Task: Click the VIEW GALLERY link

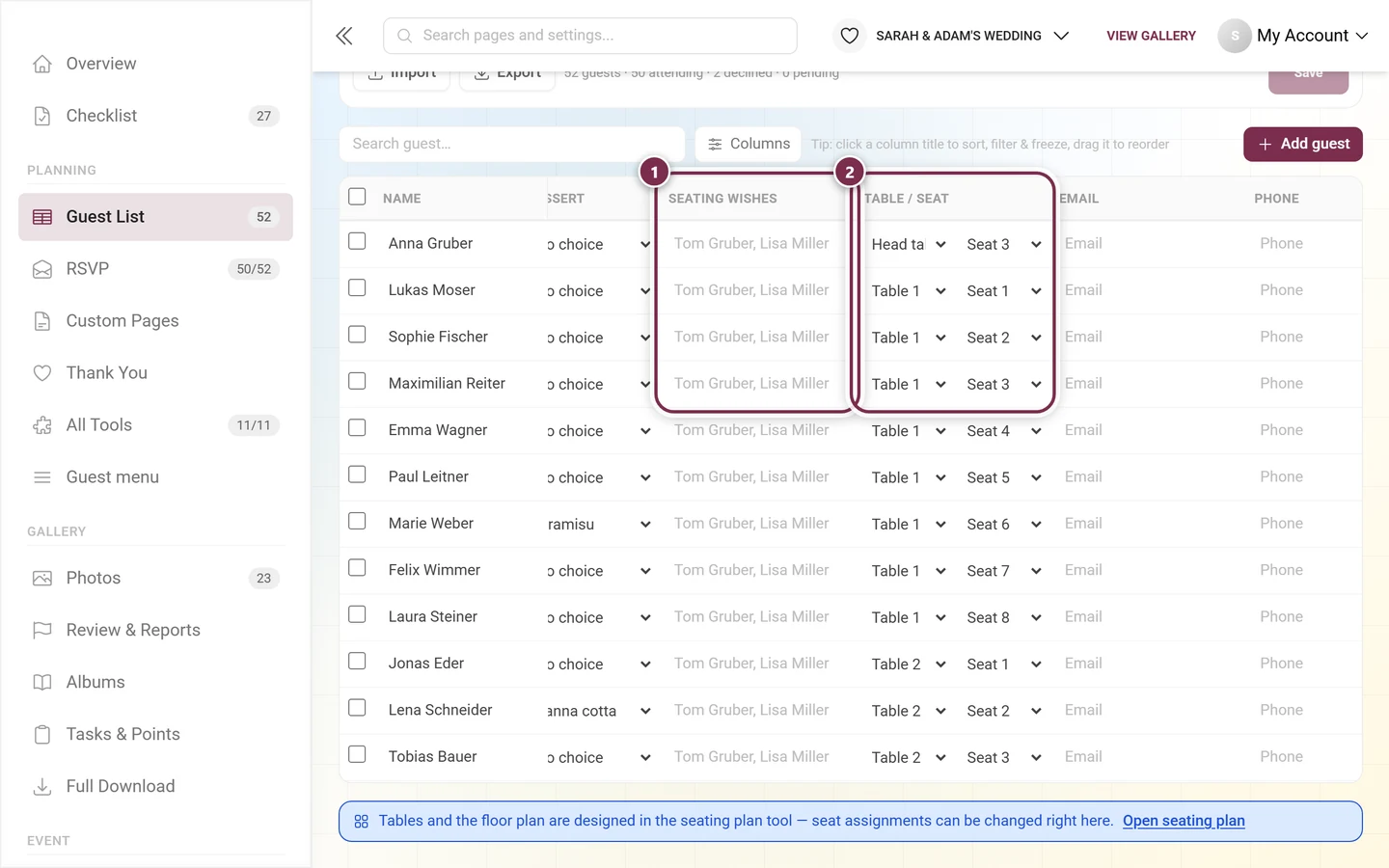Action: (x=1151, y=36)
